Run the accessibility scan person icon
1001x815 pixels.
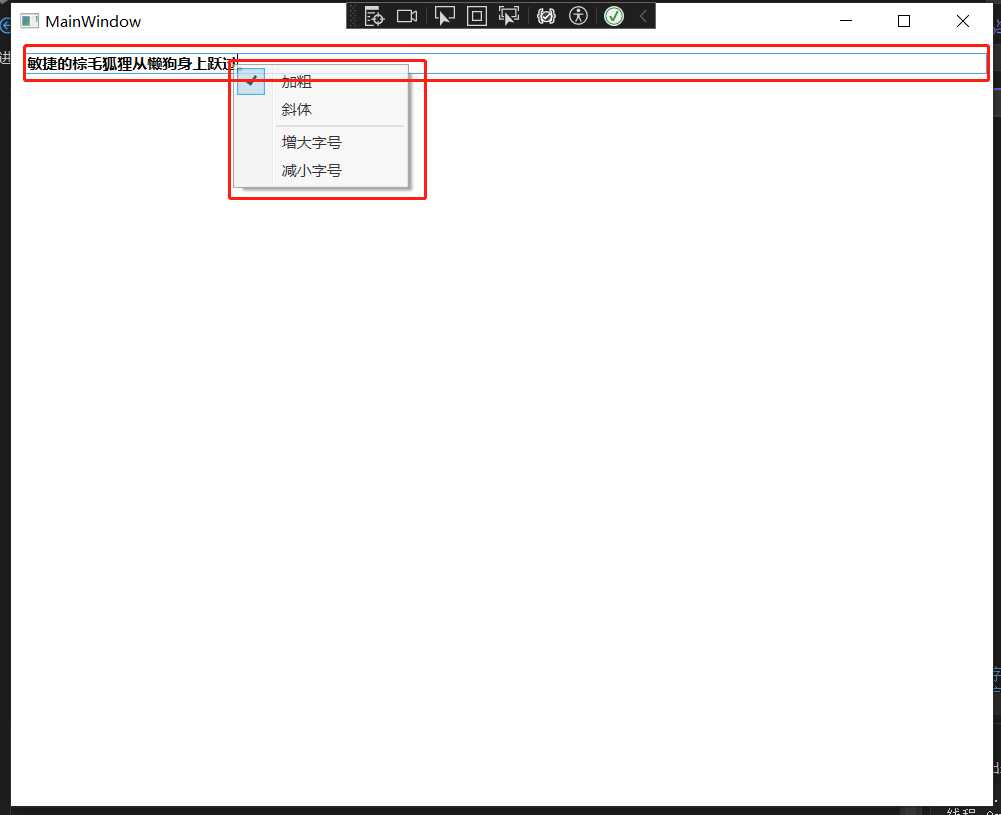578,16
